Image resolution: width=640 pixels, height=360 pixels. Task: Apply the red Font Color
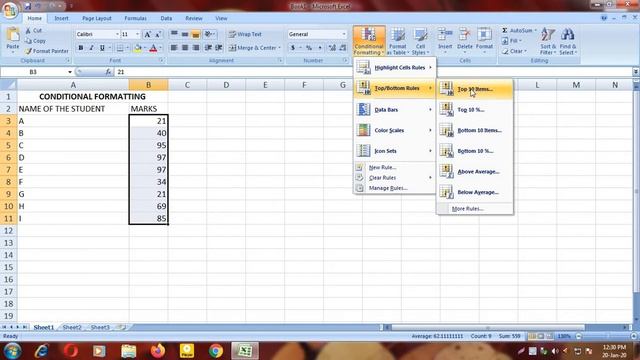(153, 48)
